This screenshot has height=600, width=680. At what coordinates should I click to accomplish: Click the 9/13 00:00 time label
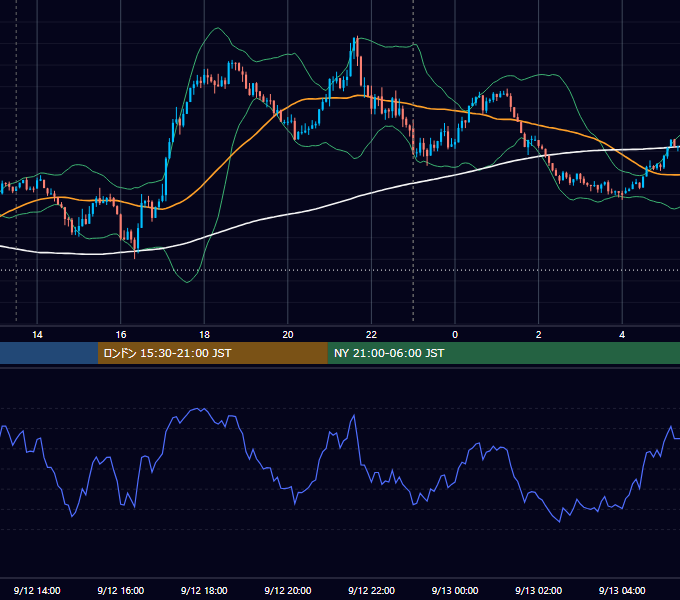coord(455,590)
